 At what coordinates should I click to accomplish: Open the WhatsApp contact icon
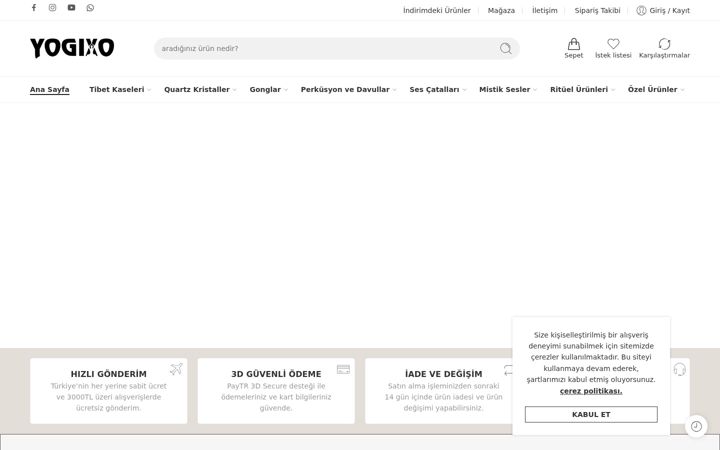[x=90, y=8]
